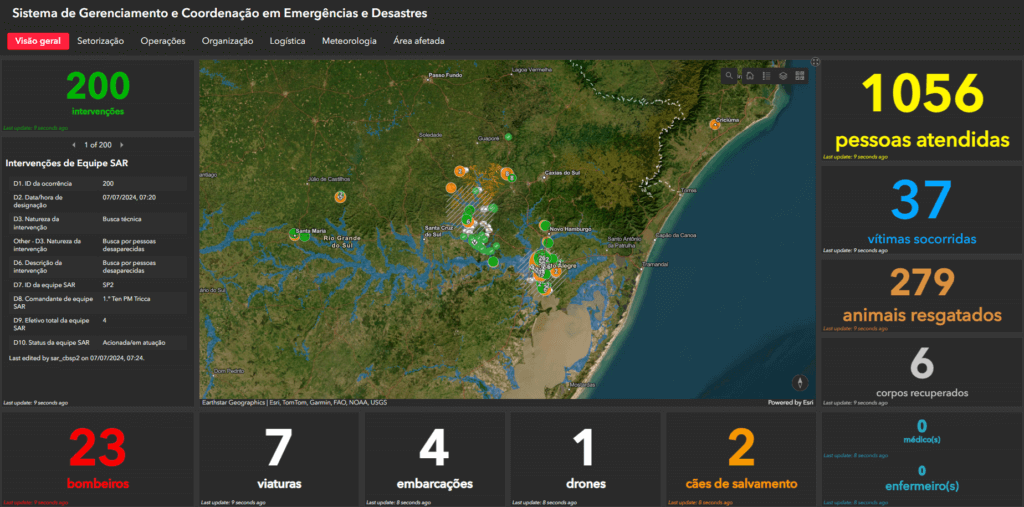Screen dimensions: 1024x507
Task: Click the 0 enfermeiro(s) indicator
Action: pos(922,480)
